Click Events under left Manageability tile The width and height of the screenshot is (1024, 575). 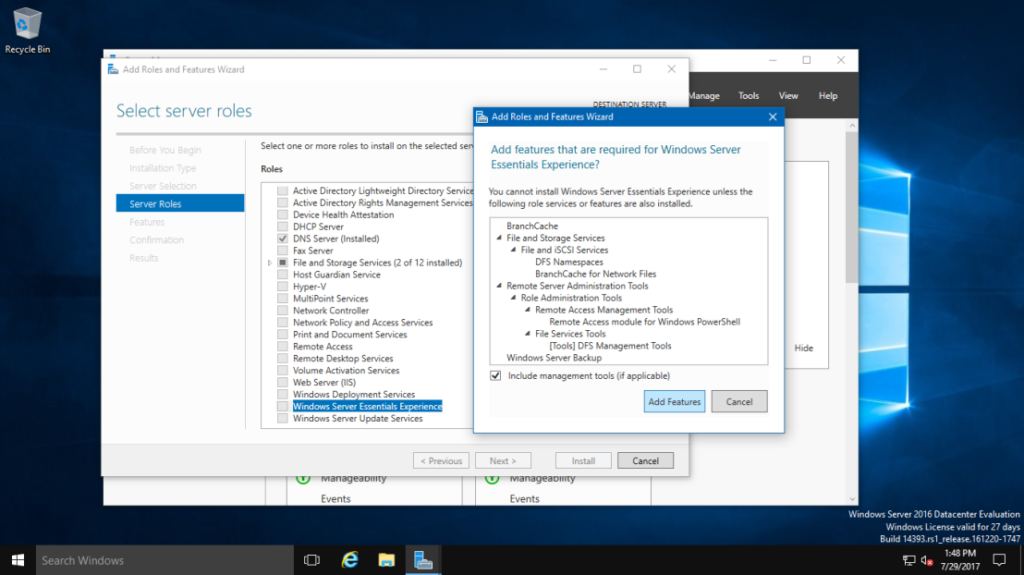[x=336, y=499]
